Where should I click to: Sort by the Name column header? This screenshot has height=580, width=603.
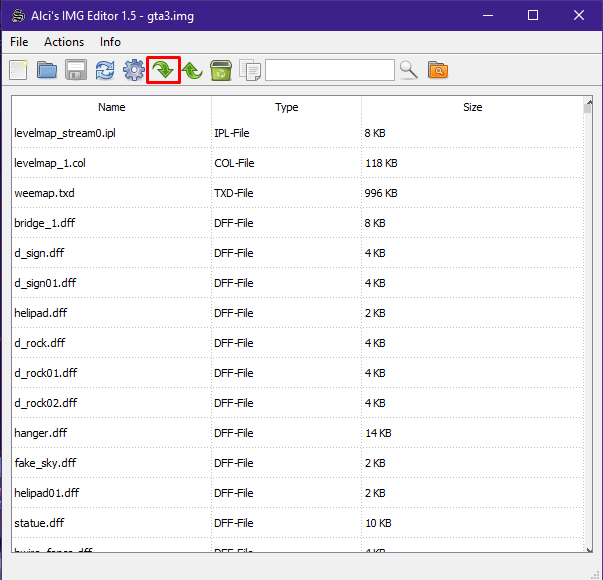pyautogui.click(x=112, y=107)
